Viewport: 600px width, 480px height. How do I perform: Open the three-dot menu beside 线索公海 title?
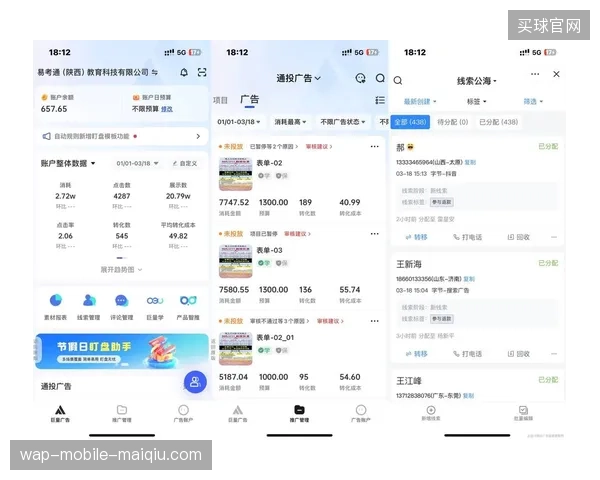535,74
